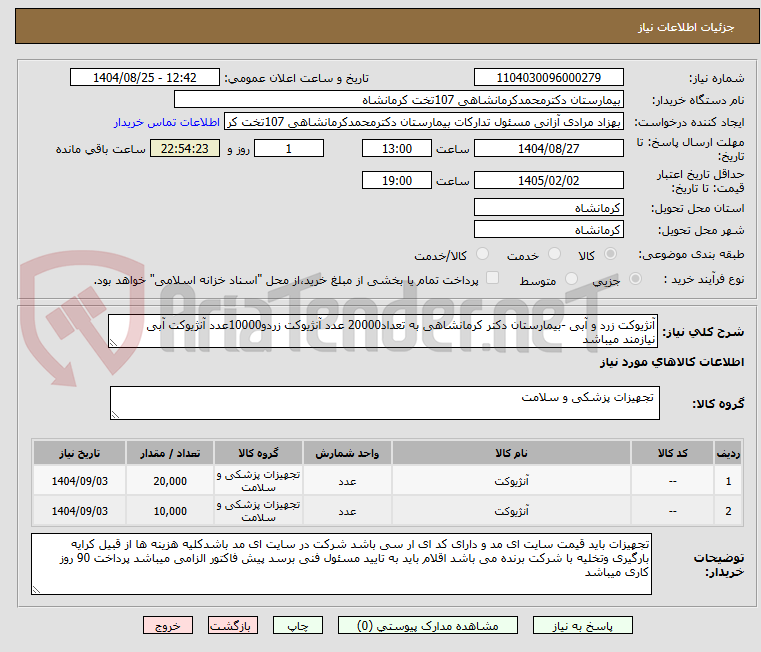This screenshot has height=652, width=761.
Task: Click goods group cell in row 1
Action: 258,481
